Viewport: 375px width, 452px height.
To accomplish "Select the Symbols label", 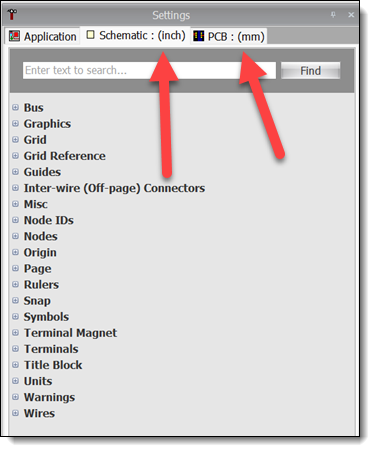I will tap(46, 317).
